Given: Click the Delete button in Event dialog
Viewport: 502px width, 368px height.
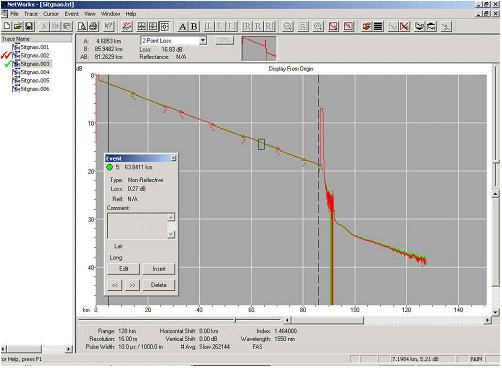Looking at the screenshot, I should pos(159,285).
